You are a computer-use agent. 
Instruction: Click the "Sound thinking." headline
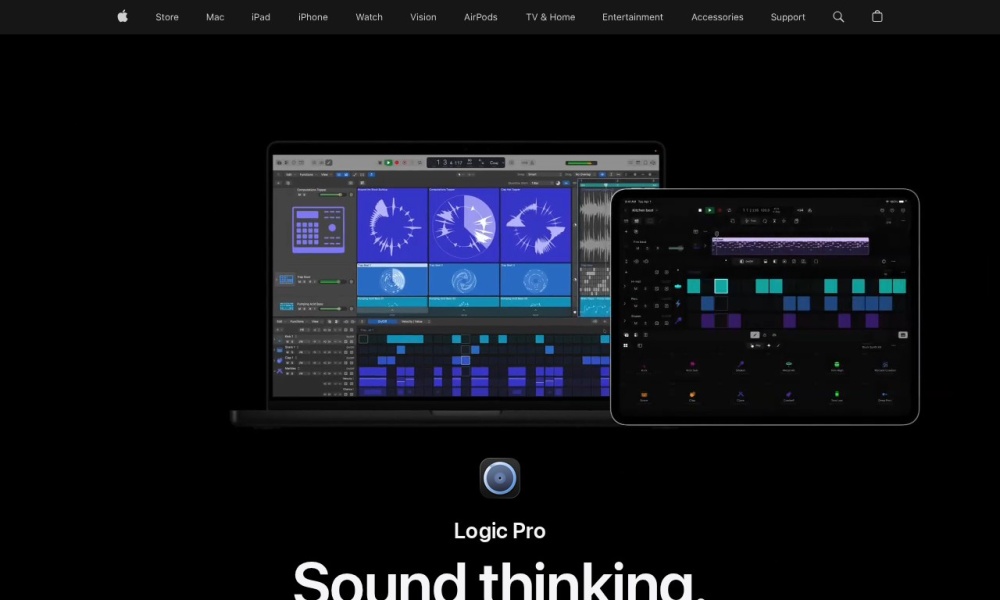pyautogui.click(x=499, y=579)
